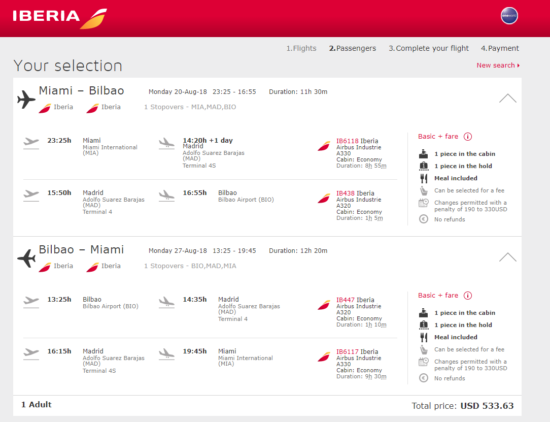Open step 1 Flights in the progress bar
550x422 pixels.
tap(301, 48)
